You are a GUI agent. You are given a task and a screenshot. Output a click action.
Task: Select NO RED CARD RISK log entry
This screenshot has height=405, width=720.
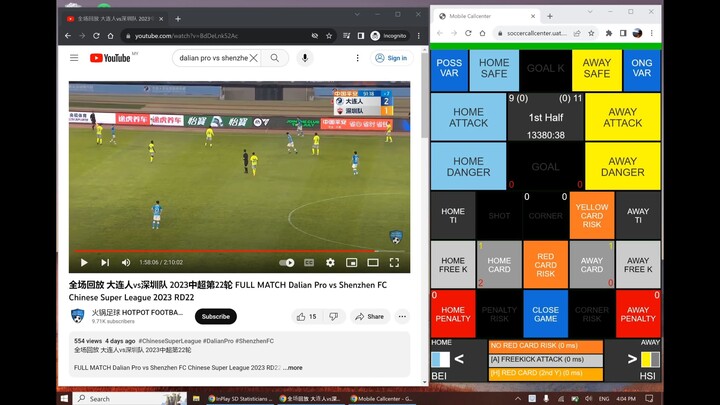tap(546, 346)
